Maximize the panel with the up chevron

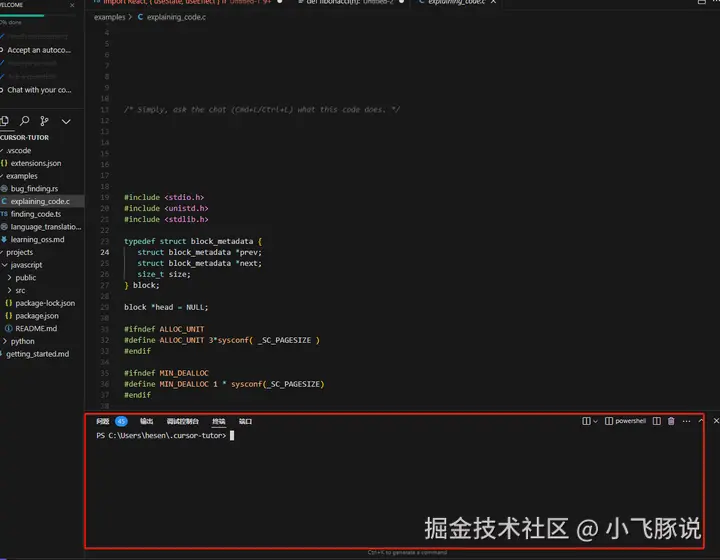click(x=701, y=420)
